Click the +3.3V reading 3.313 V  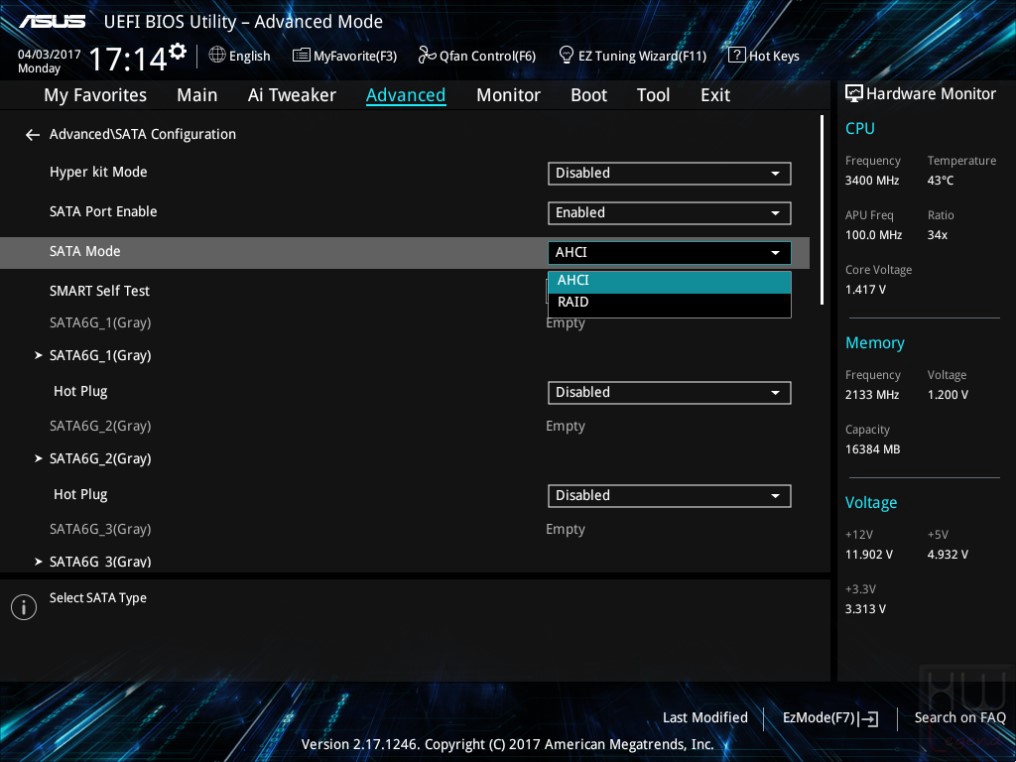(865, 609)
